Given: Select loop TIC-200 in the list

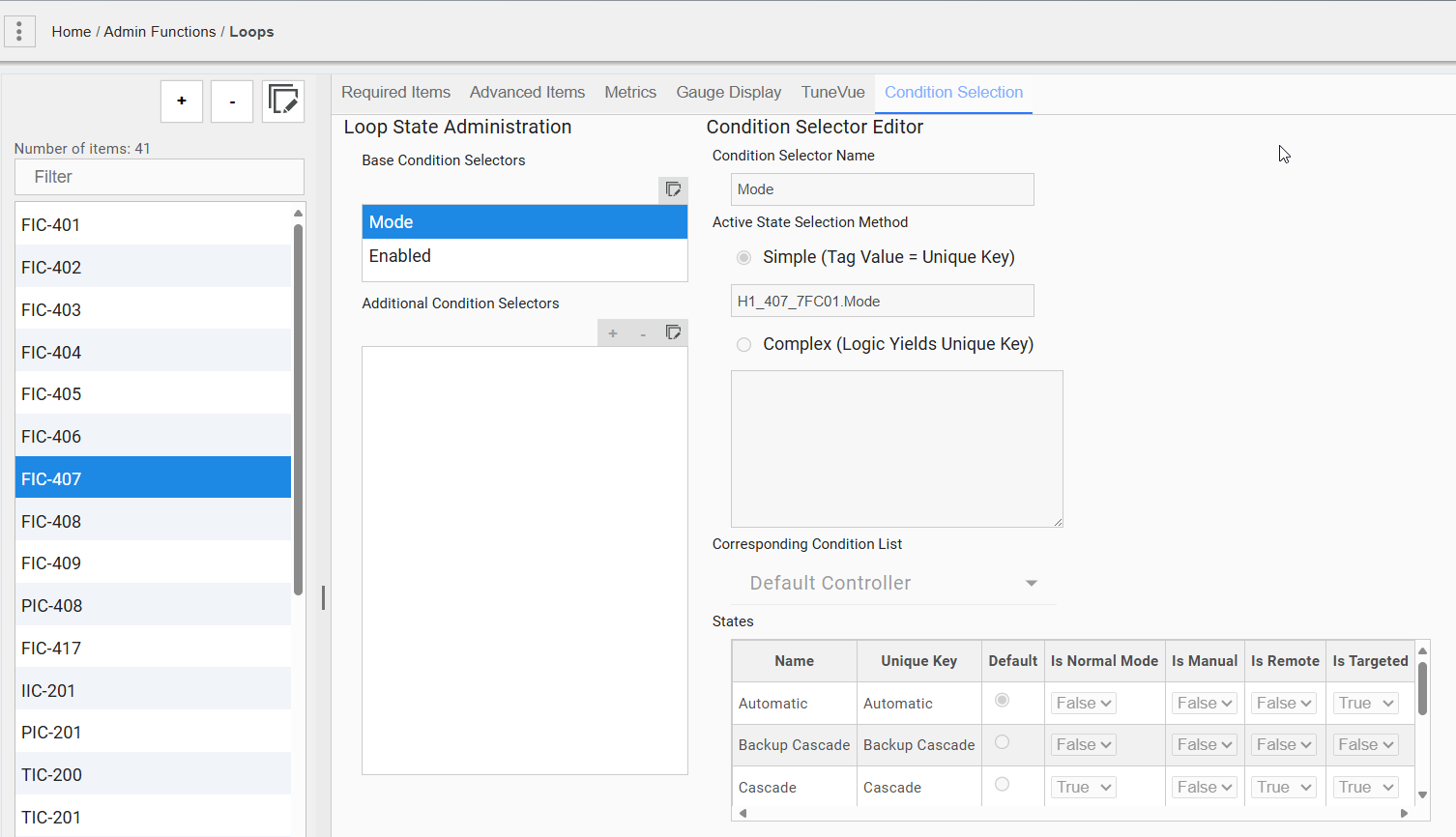Looking at the screenshot, I should click(153, 775).
